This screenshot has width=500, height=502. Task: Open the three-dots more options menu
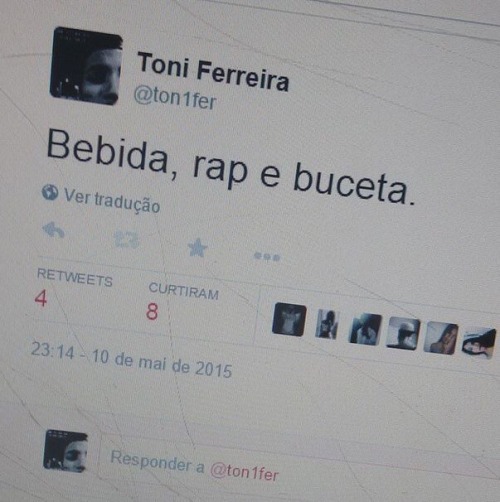[267, 257]
